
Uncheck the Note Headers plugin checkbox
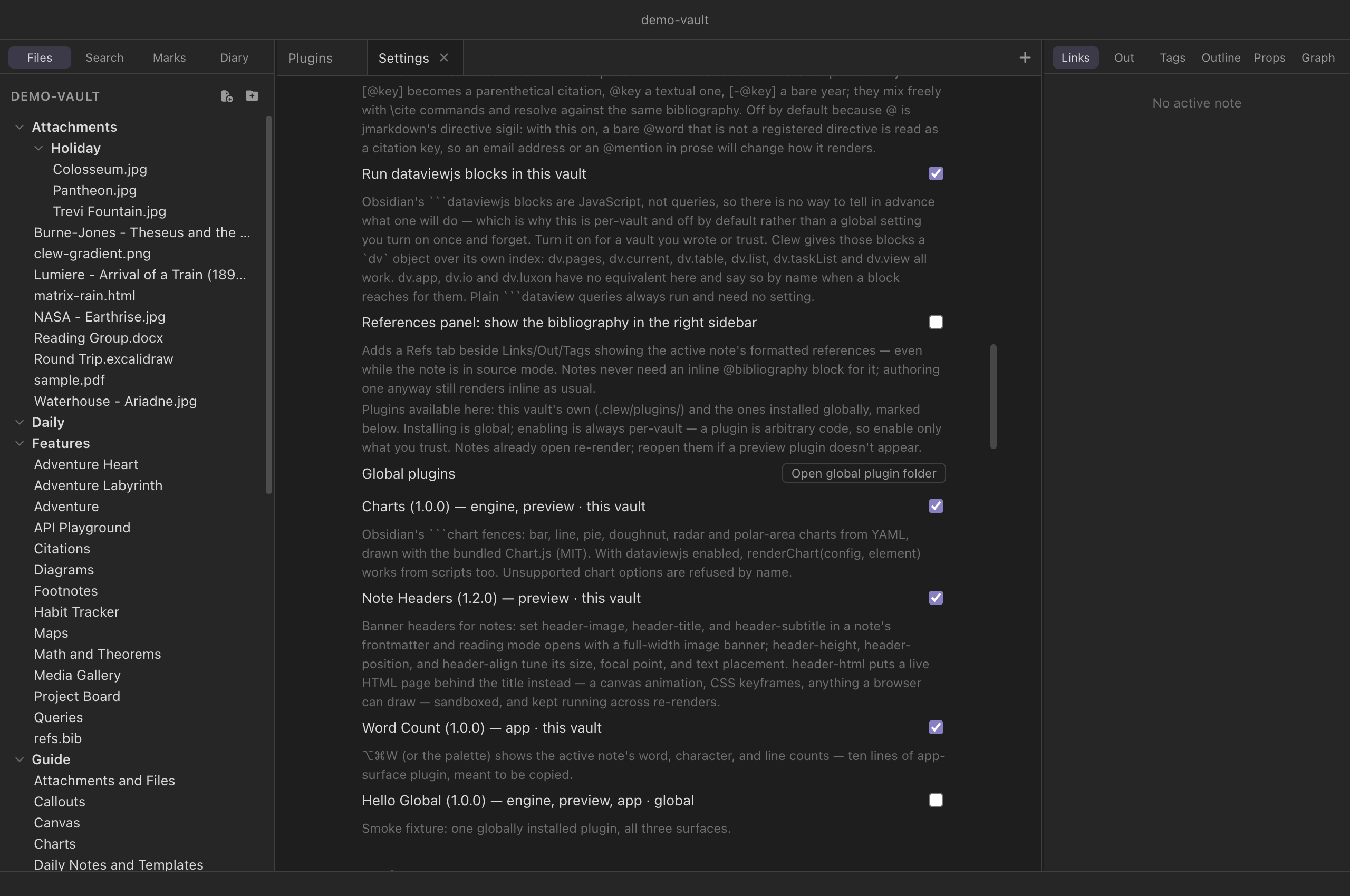(936, 598)
